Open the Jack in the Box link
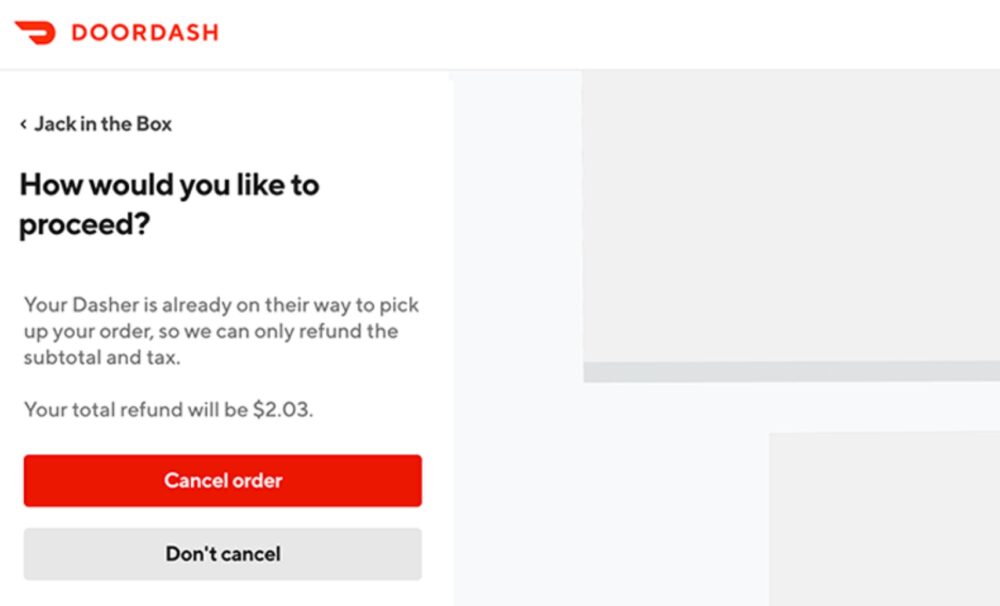This screenshot has height=606, width=1000. tap(103, 124)
